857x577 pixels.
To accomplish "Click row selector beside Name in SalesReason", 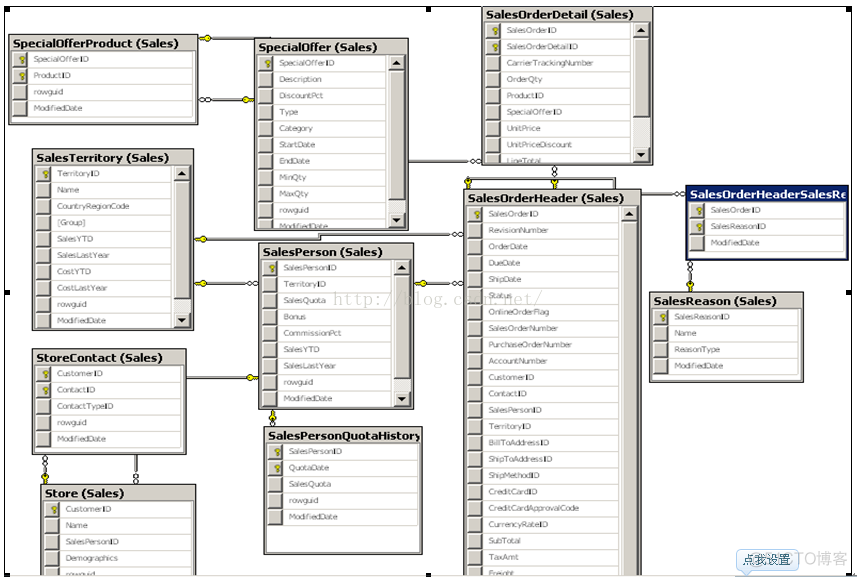I will click(661, 333).
